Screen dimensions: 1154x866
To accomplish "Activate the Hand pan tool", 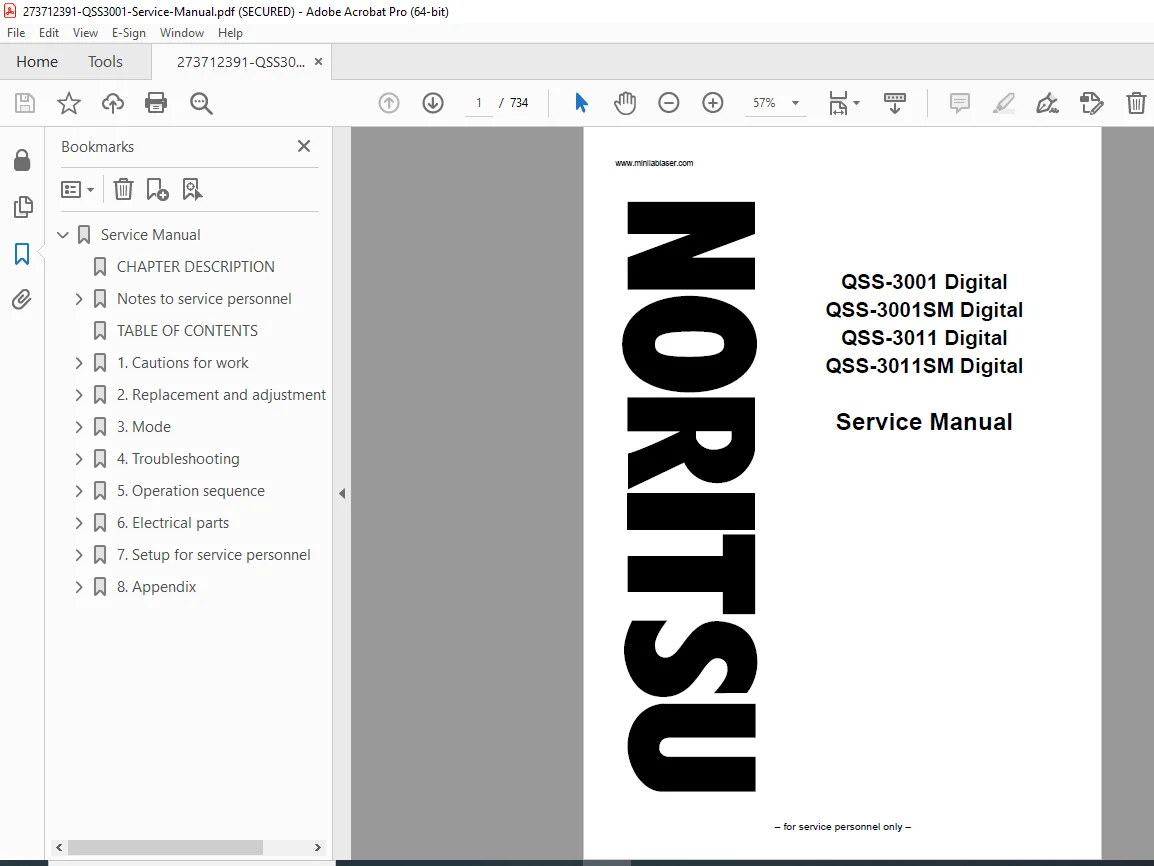I will click(x=625, y=103).
